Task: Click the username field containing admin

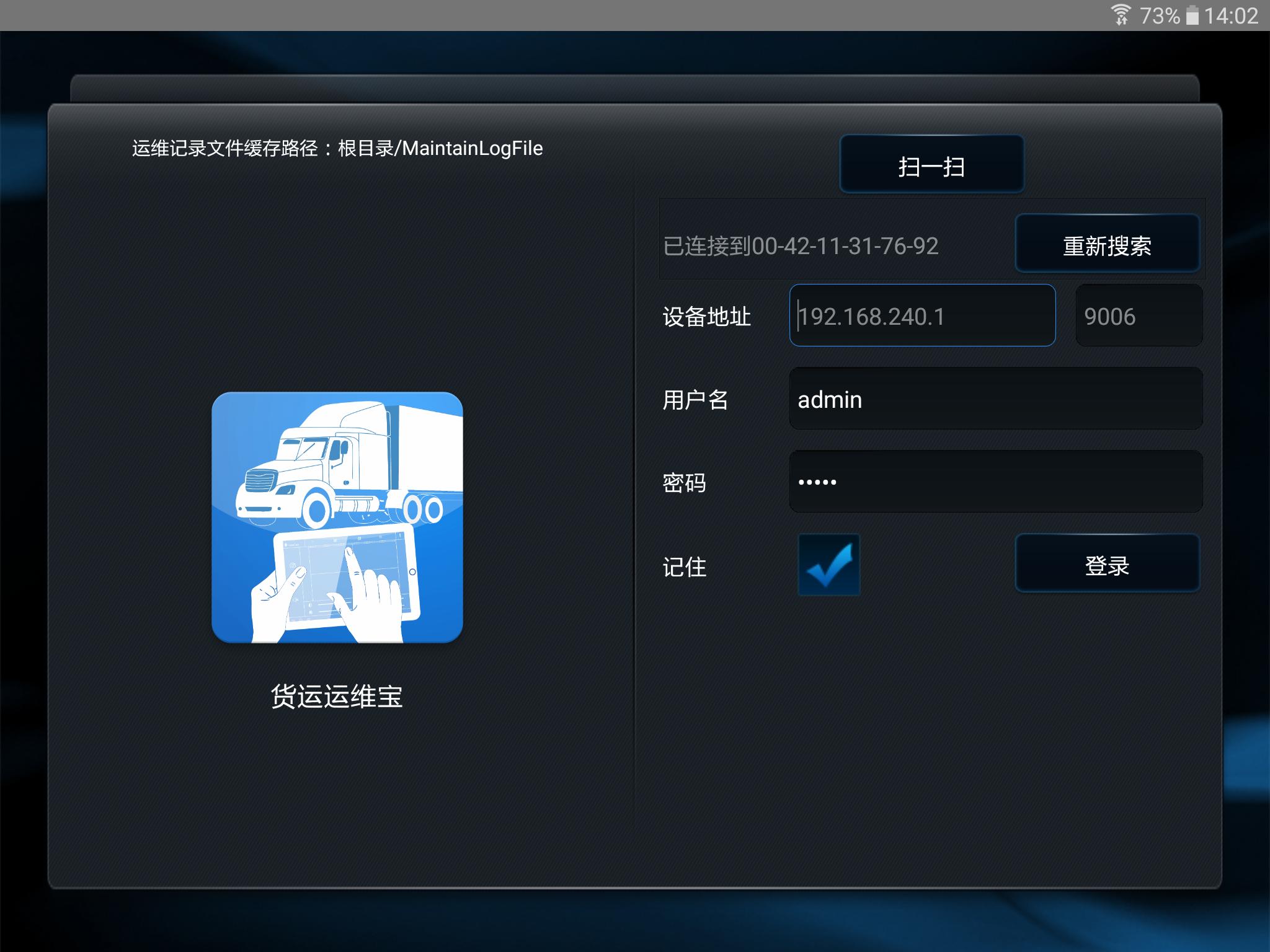Action: click(996, 399)
